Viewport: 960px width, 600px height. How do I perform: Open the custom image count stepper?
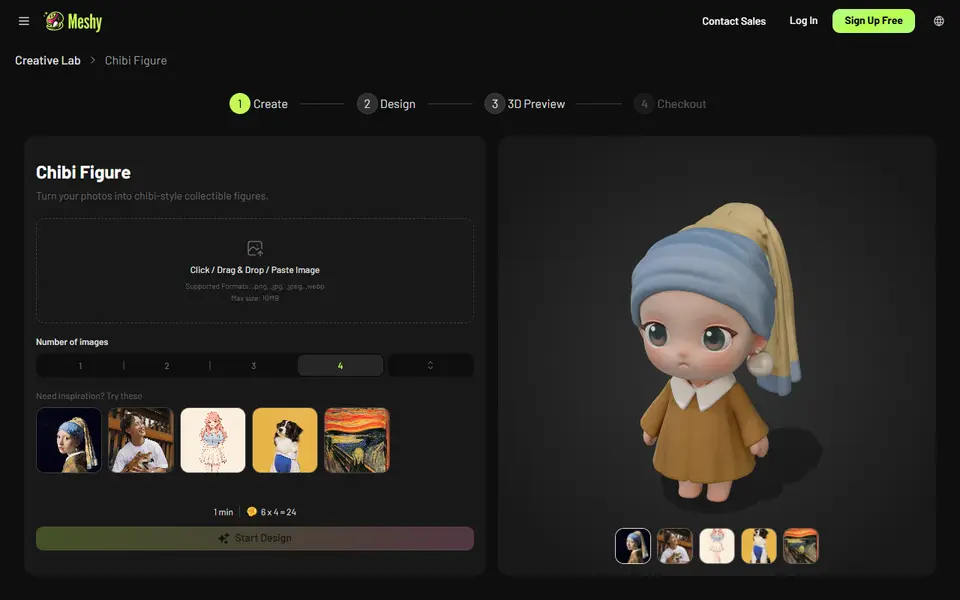coord(430,366)
